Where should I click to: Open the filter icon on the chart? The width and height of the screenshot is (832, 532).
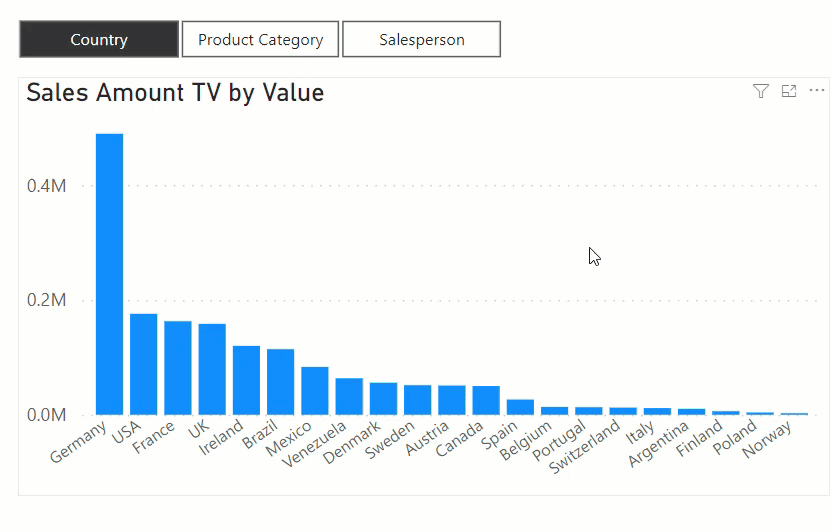pyautogui.click(x=760, y=91)
